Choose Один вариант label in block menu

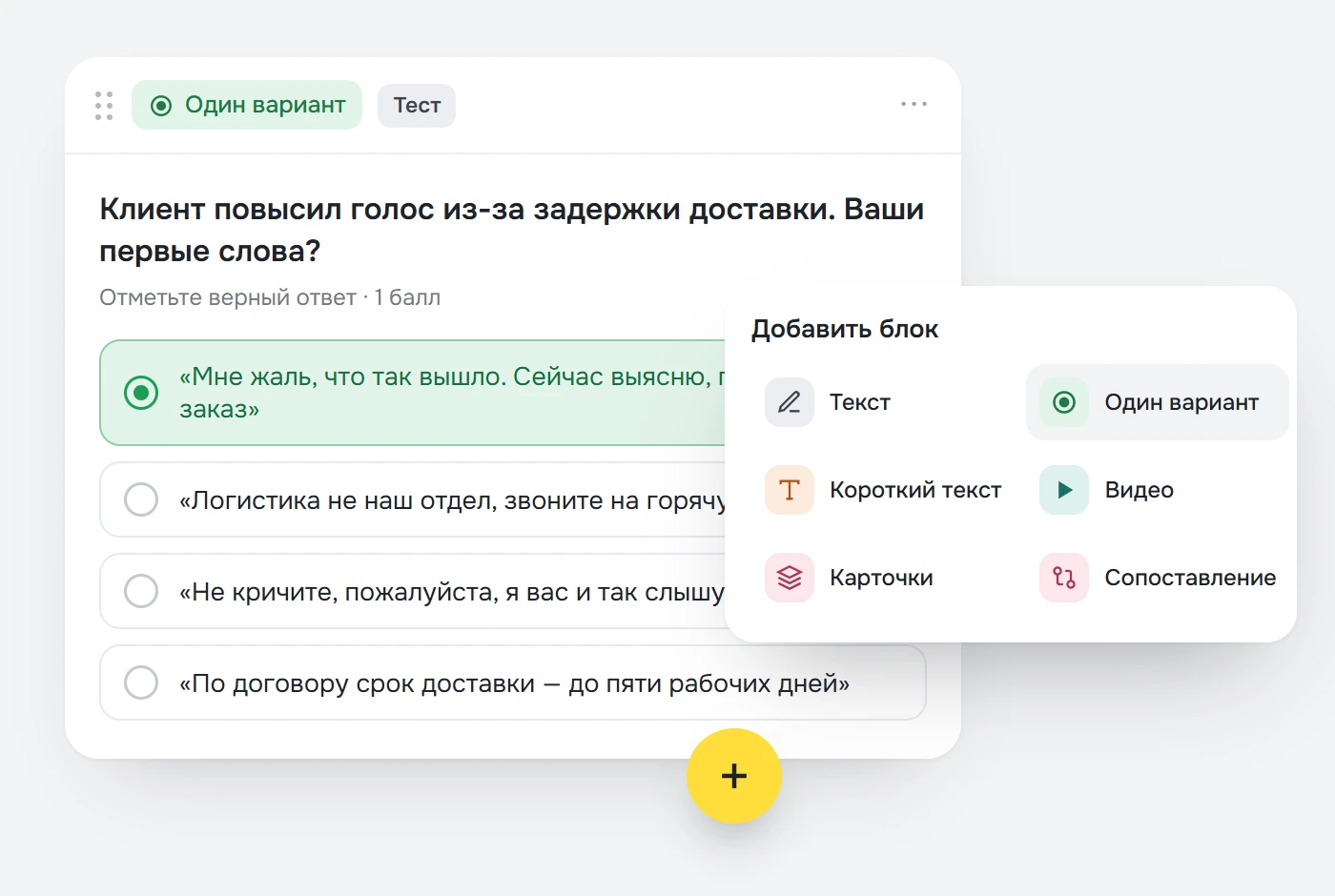[x=1181, y=402]
